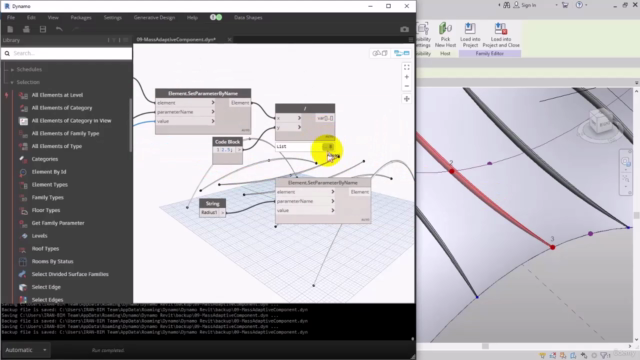
Task: Click the Code Block node header
Action: (x=227, y=142)
